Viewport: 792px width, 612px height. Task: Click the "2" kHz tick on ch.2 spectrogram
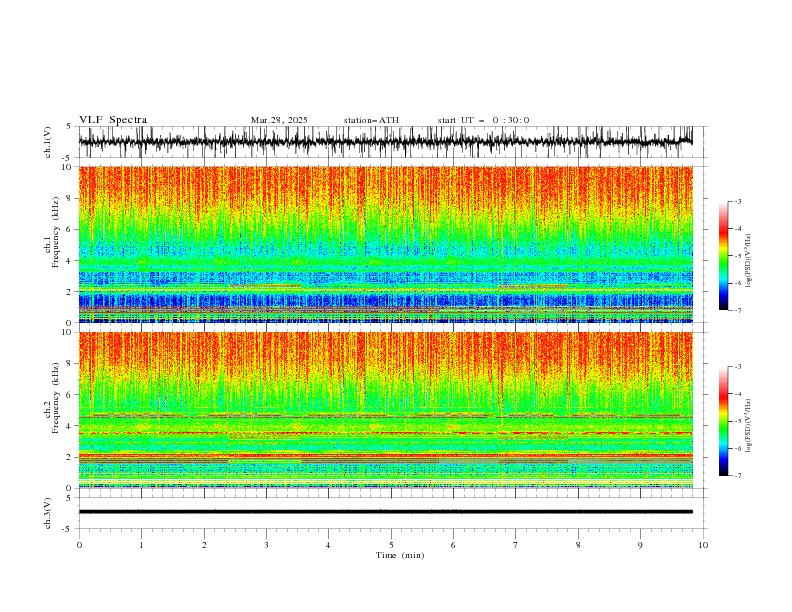[71, 457]
